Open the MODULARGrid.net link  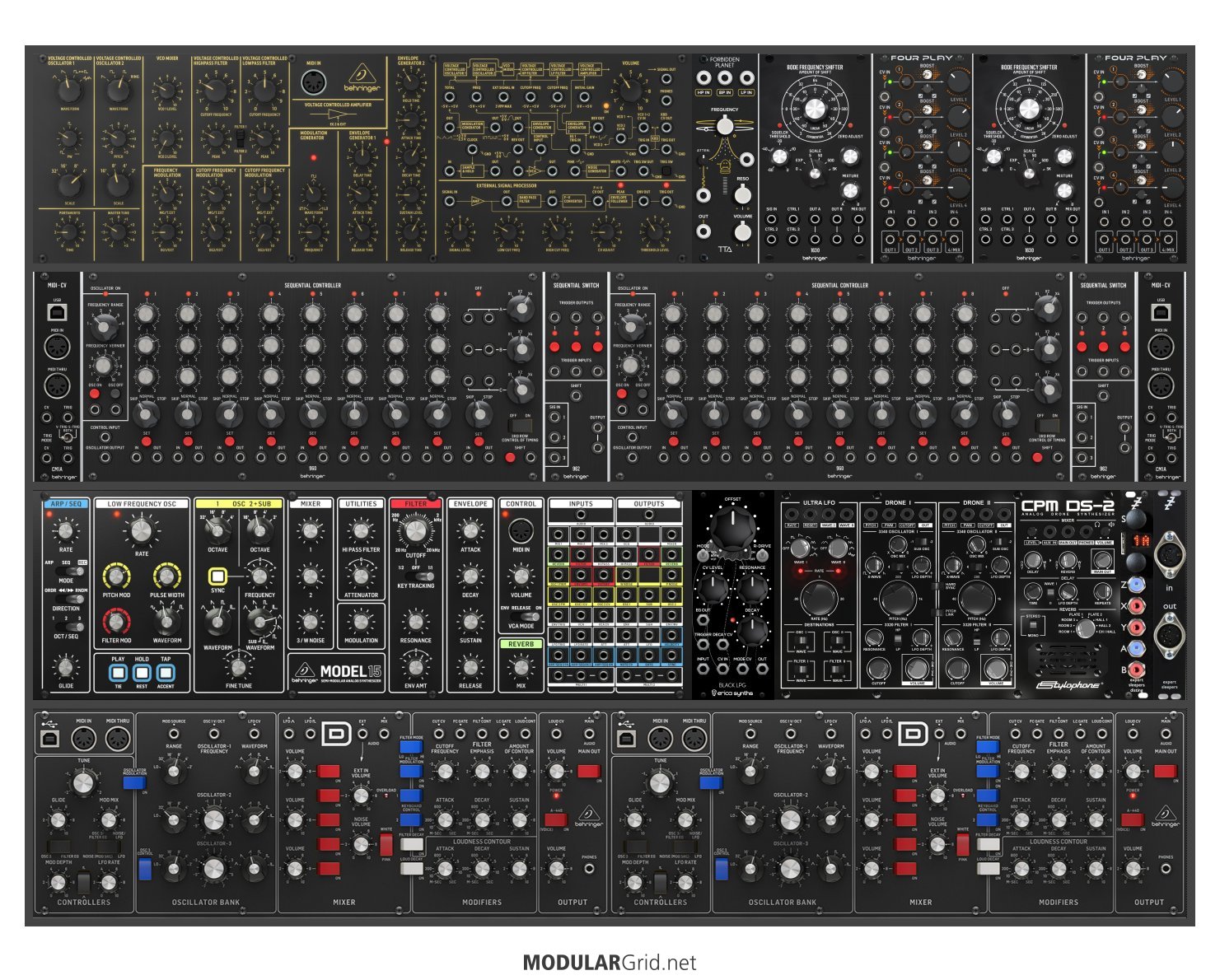pos(610,962)
